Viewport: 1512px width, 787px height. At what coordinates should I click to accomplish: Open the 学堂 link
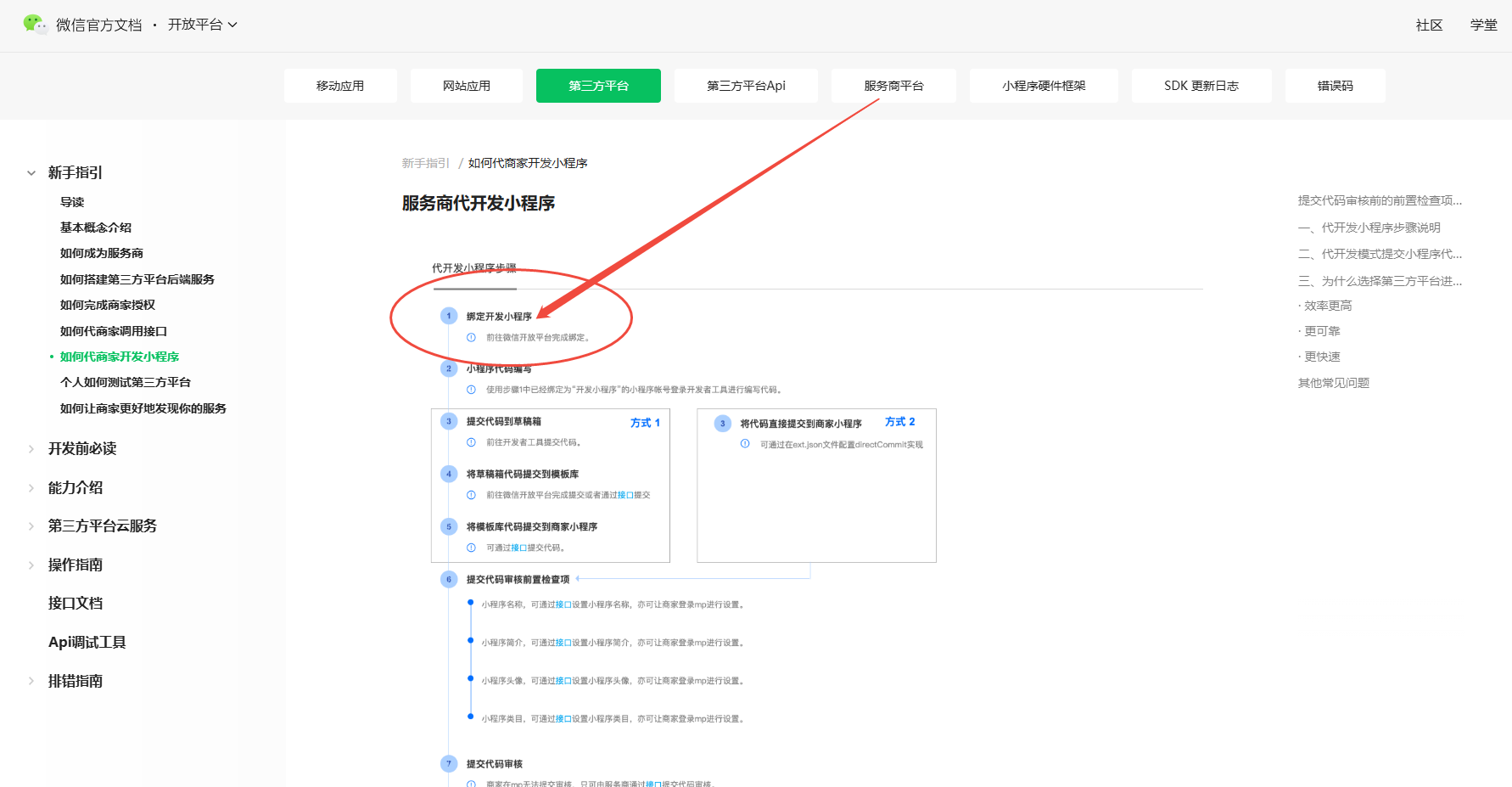click(1484, 25)
